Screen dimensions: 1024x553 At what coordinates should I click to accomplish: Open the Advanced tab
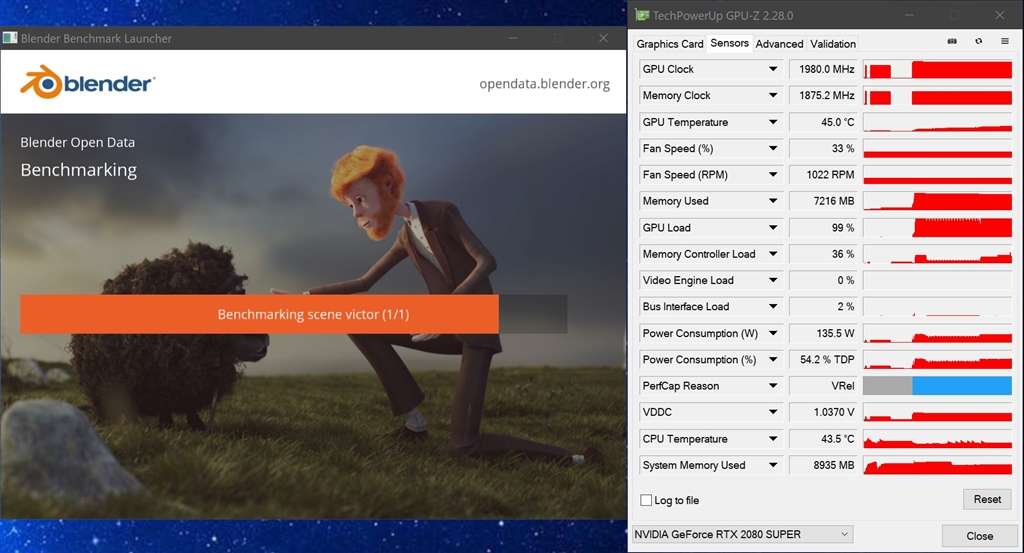tap(779, 44)
